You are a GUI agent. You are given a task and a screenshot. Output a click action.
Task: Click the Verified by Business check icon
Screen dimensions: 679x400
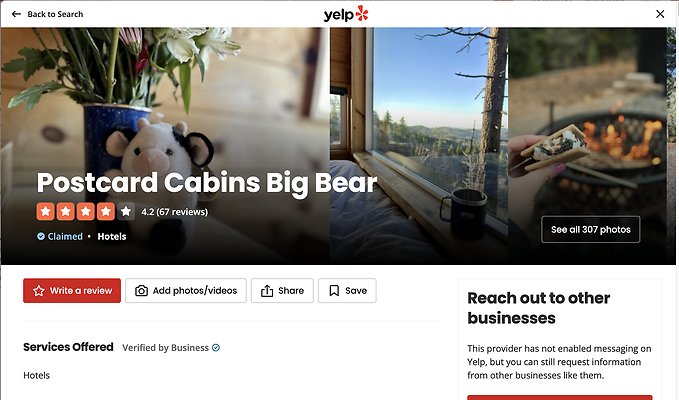click(x=216, y=348)
